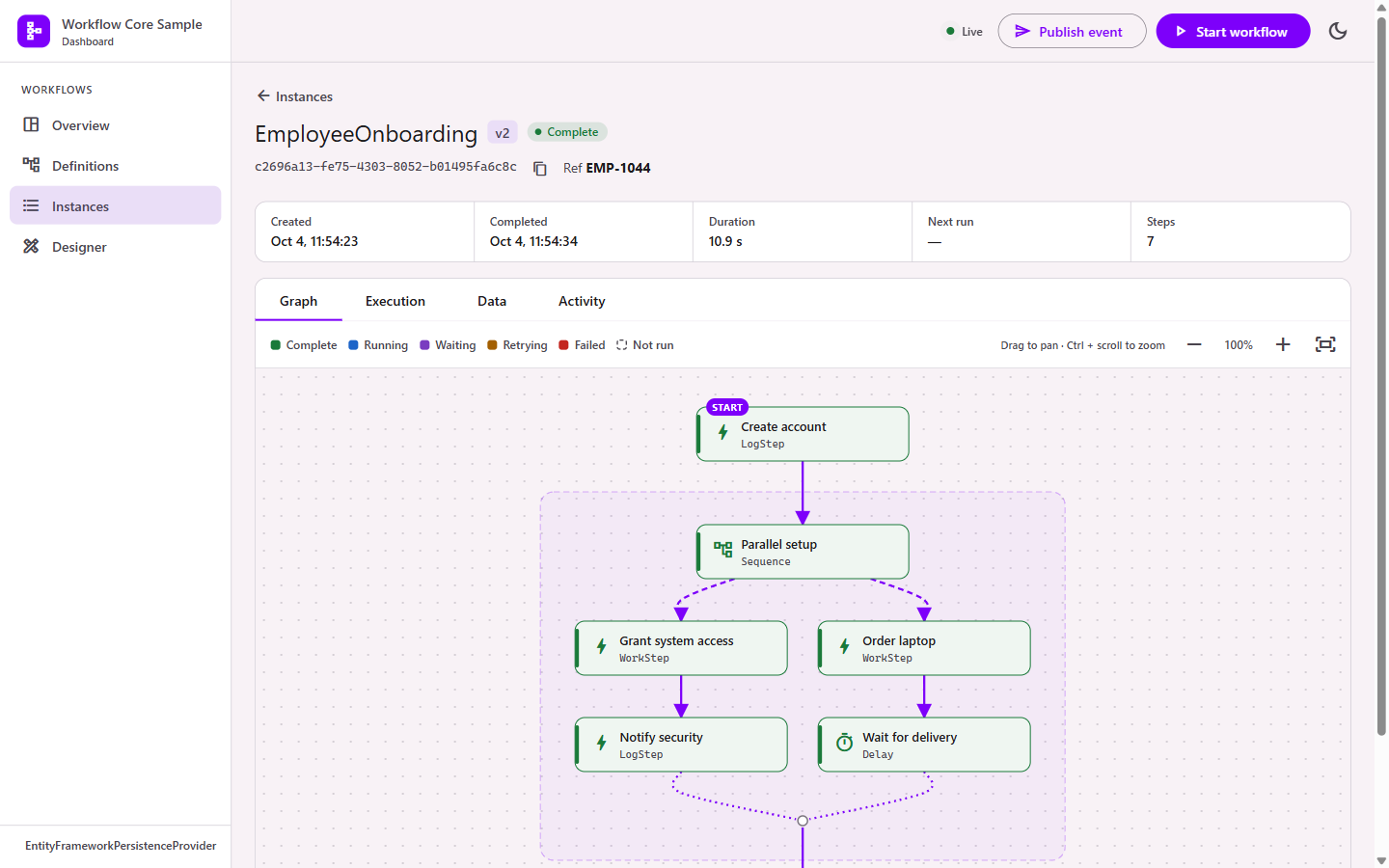
Task: Toggle dark mode with the moon icon
Action: point(1338,31)
